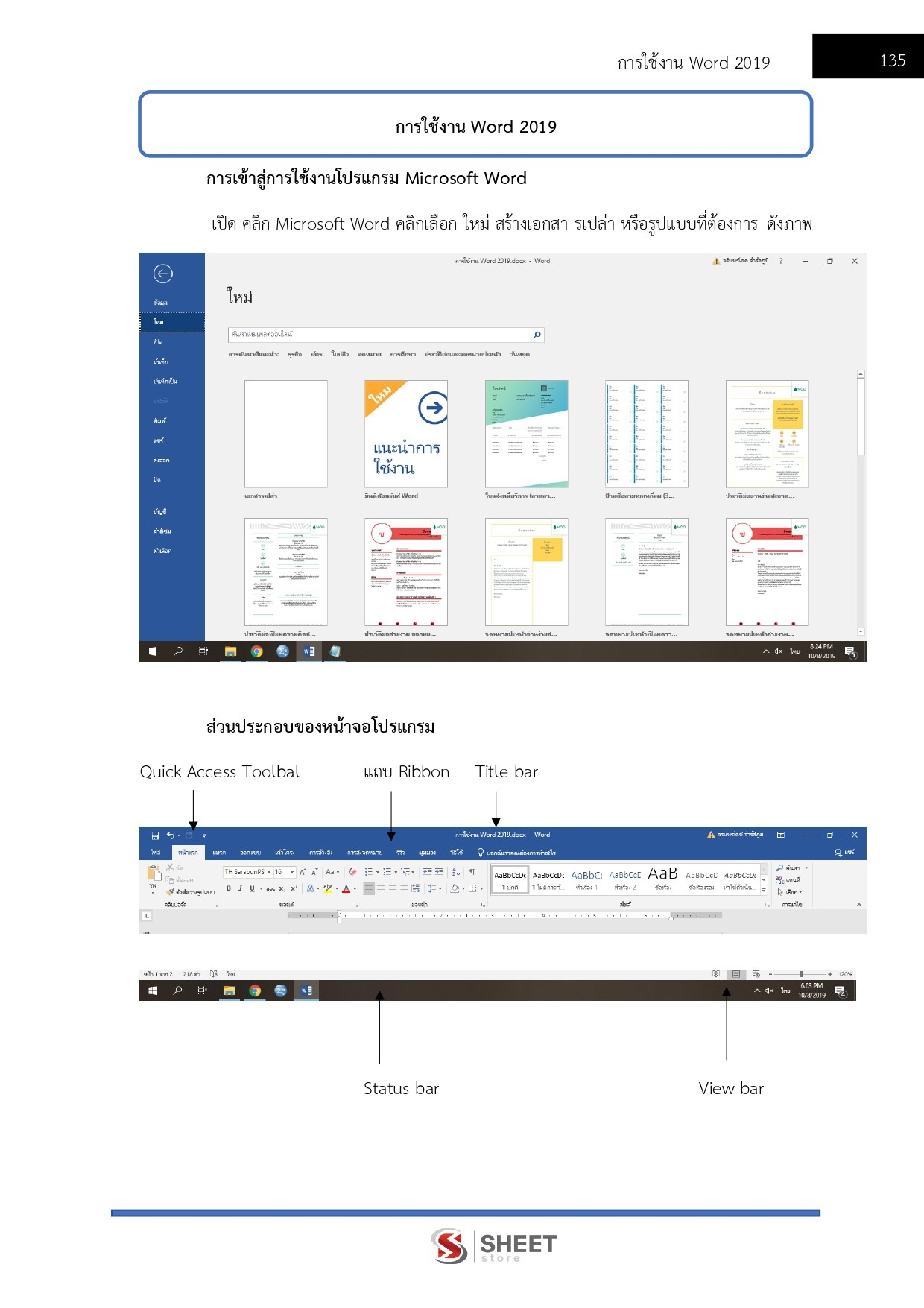
Task: Click the magnifier icon in the template search box
Action: point(537,335)
